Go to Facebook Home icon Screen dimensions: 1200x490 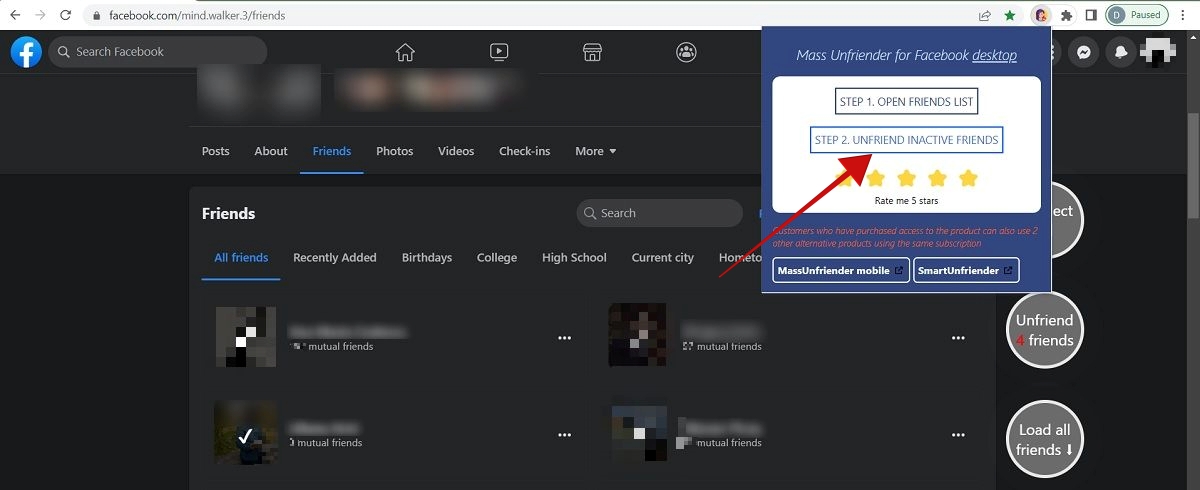(x=405, y=52)
